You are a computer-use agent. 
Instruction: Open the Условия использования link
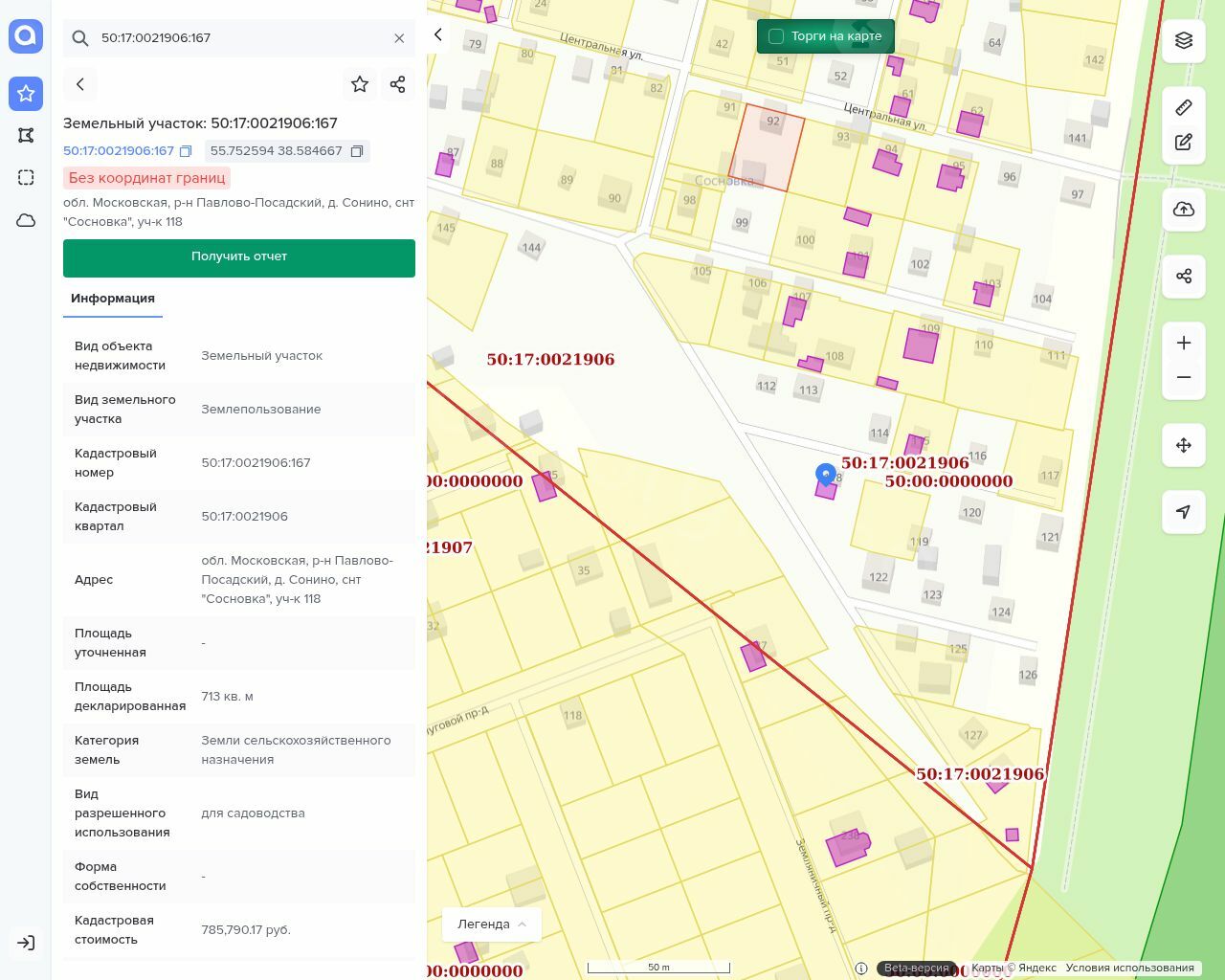click(x=1129, y=968)
